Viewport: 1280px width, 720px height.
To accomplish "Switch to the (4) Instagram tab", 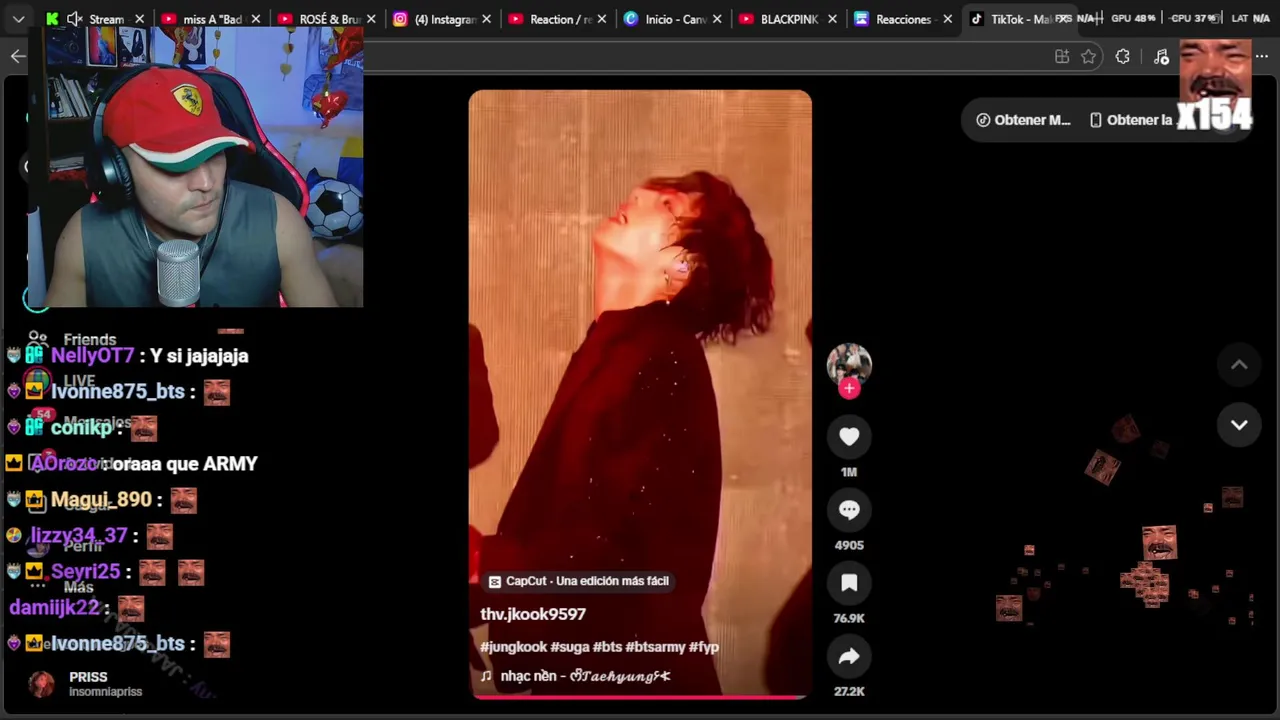I will pos(443,19).
